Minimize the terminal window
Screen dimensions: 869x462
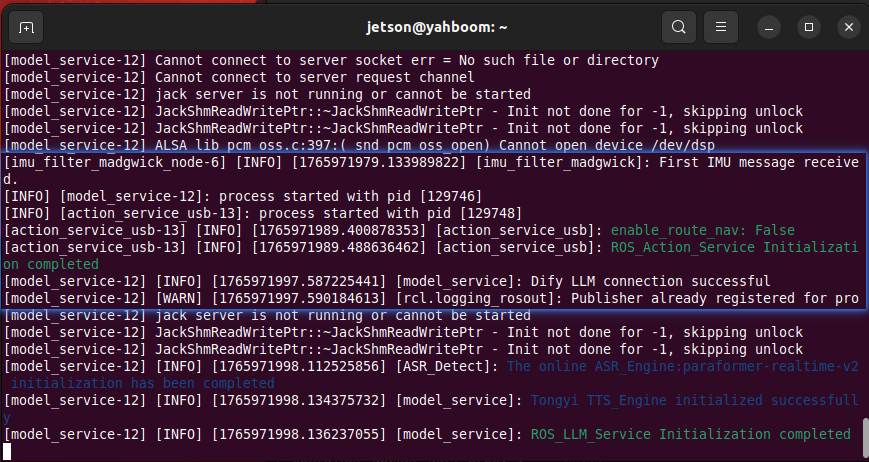[x=769, y=27]
